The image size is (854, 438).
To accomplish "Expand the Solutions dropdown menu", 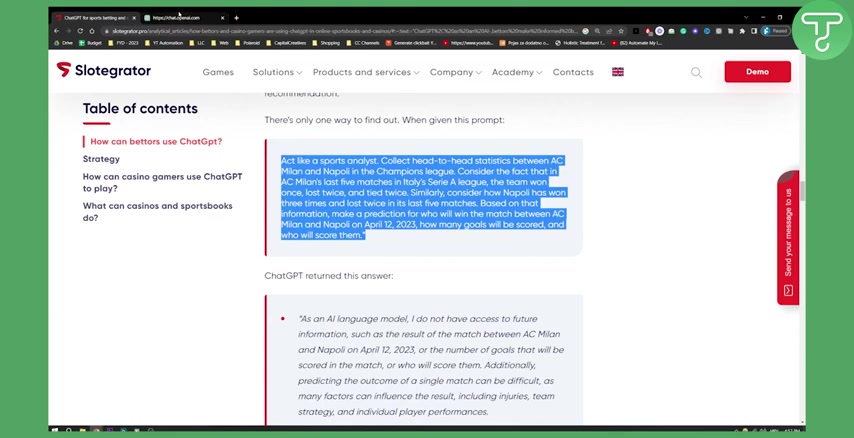I will [276, 72].
